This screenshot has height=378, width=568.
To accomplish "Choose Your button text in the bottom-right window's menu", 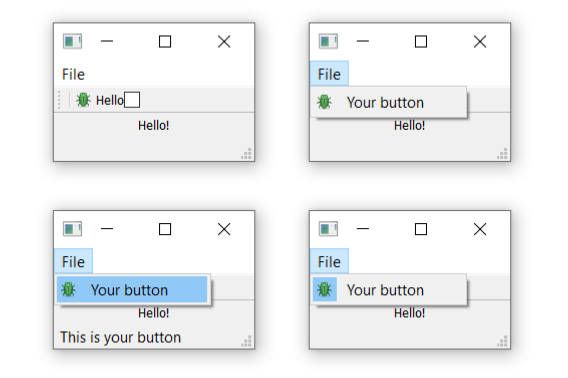I will pyautogui.click(x=385, y=290).
